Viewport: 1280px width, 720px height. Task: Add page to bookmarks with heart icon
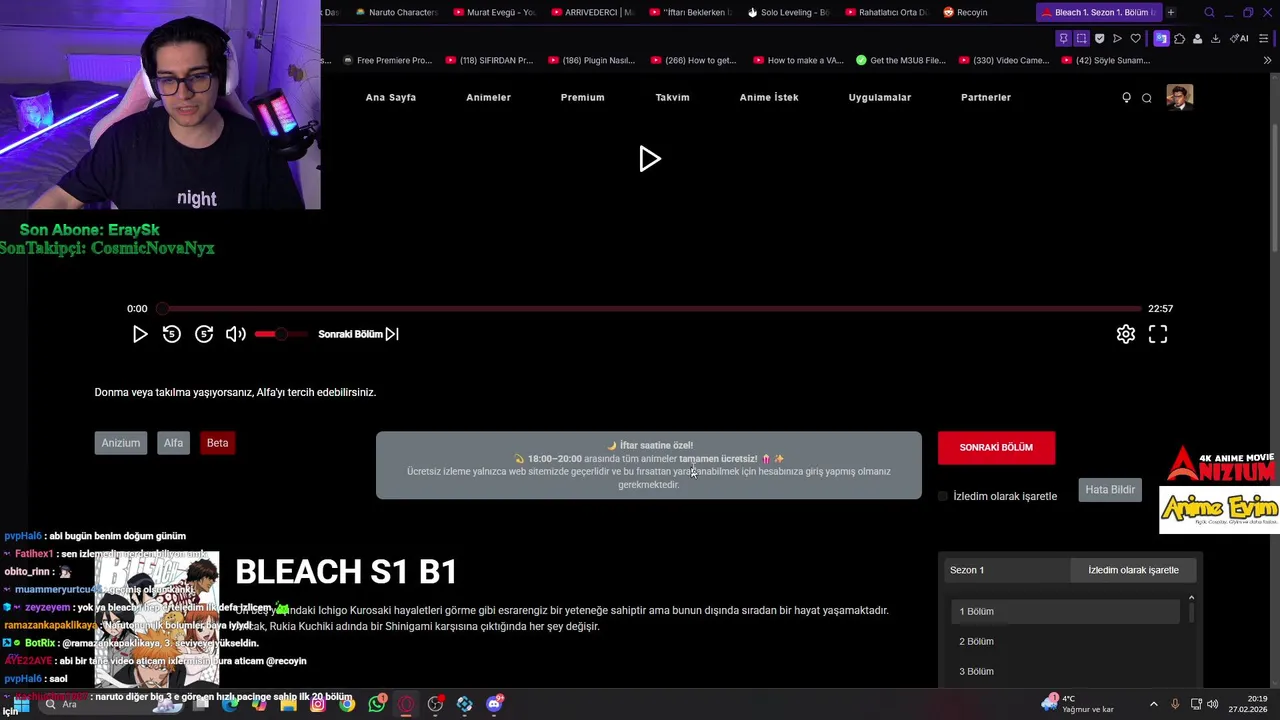point(1135,39)
